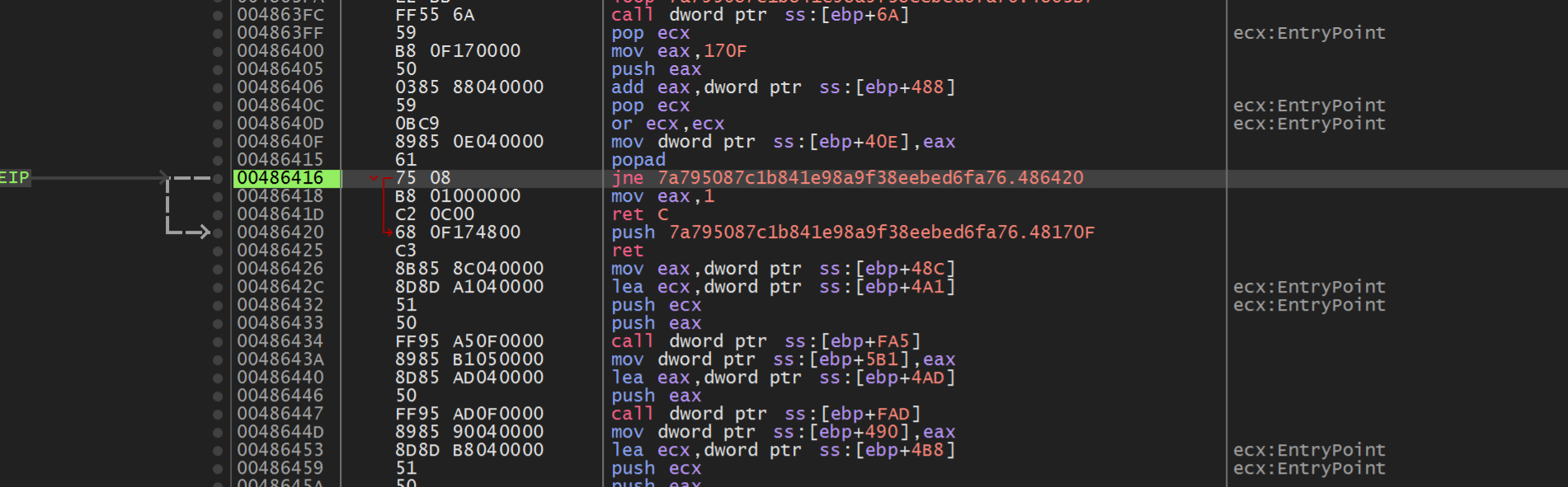Click the ecx:EntryPoint comment on row 004863FF
The height and width of the screenshot is (487, 1568).
click(x=1308, y=33)
